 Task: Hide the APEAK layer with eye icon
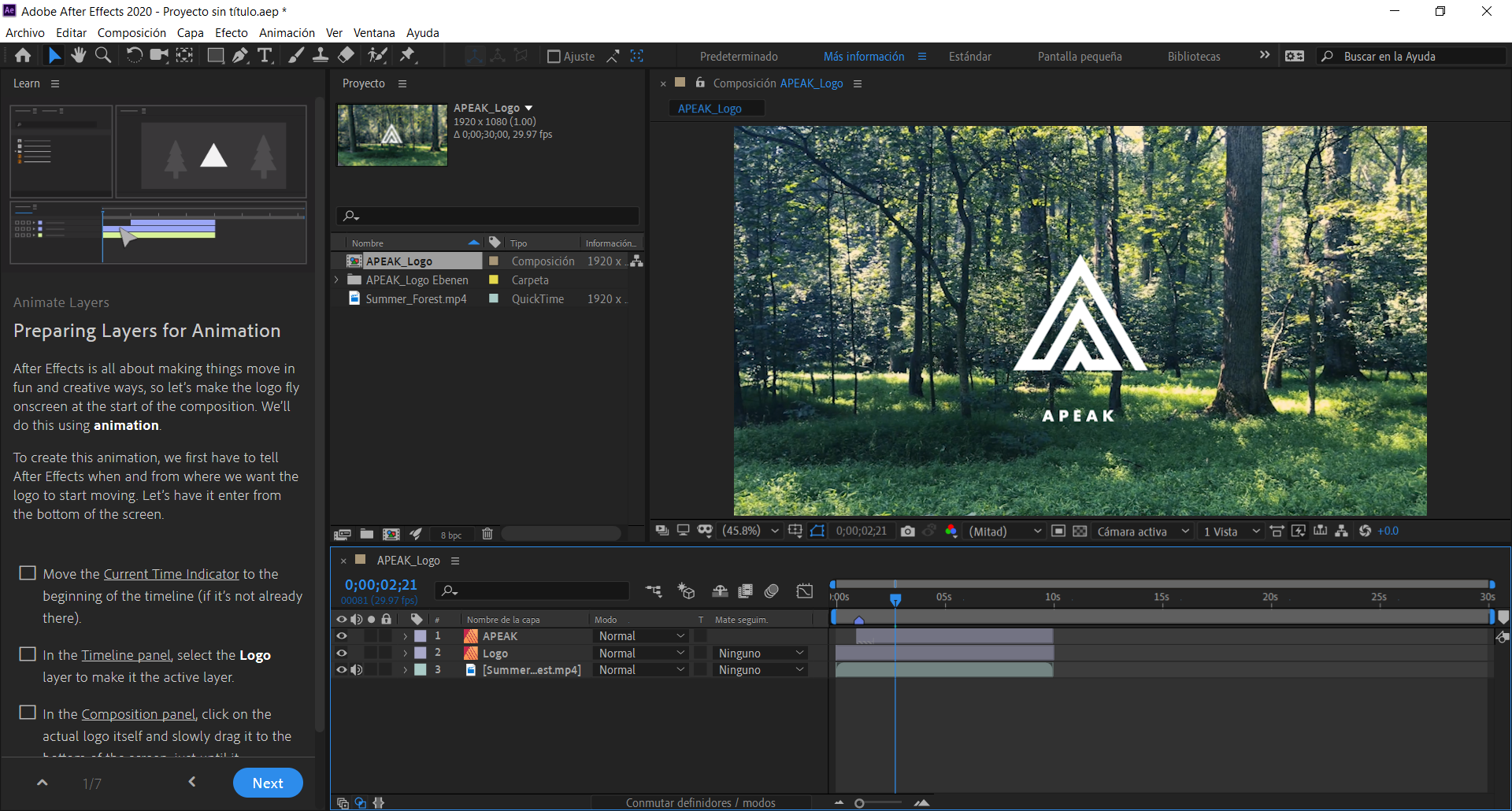point(342,636)
